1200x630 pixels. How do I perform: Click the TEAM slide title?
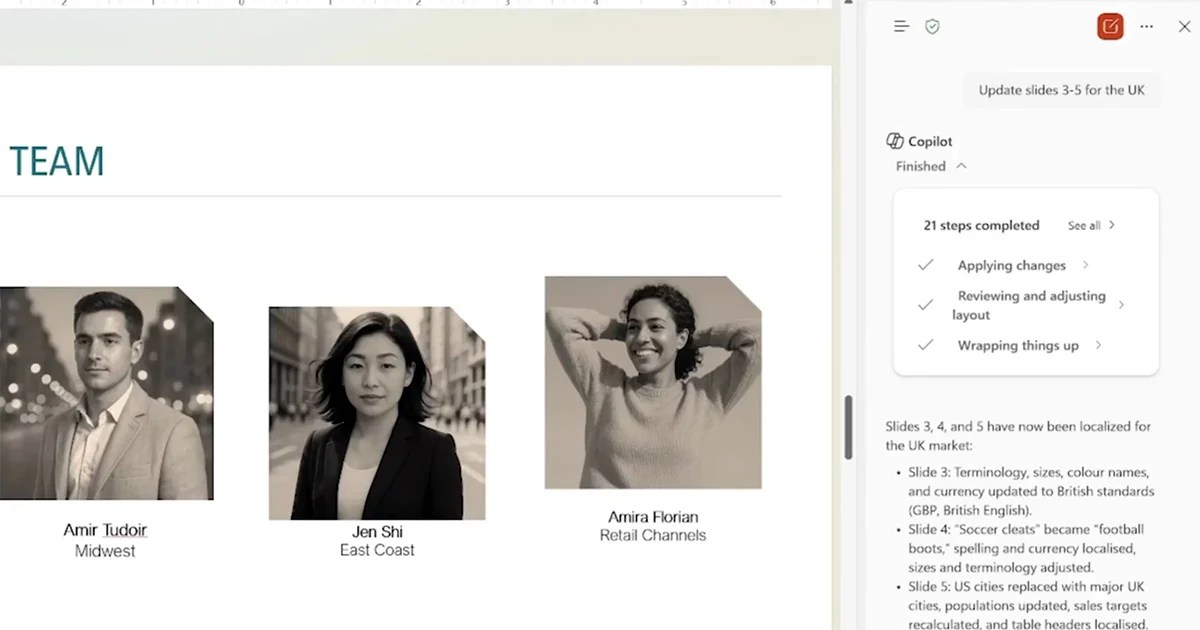click(57, 161)
